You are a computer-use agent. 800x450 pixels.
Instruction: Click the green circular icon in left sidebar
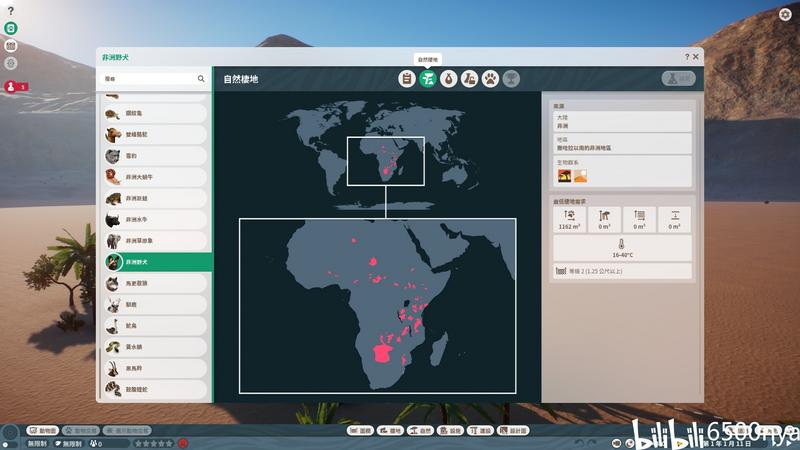click(x=11, y=28)
